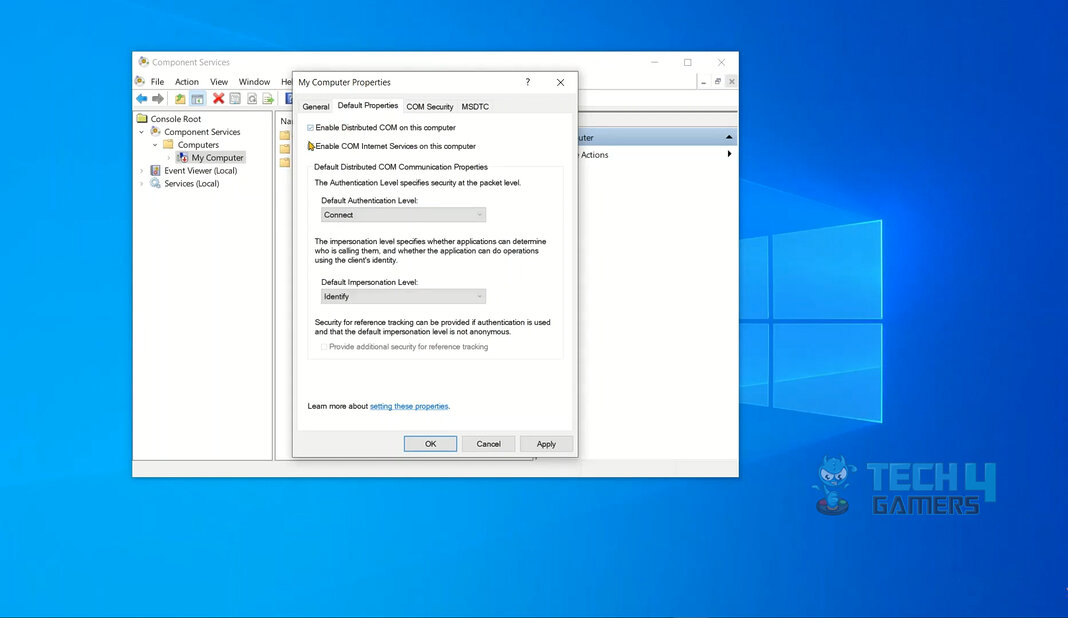Open the Default Impersonation Level dropdown

point(479,295)
